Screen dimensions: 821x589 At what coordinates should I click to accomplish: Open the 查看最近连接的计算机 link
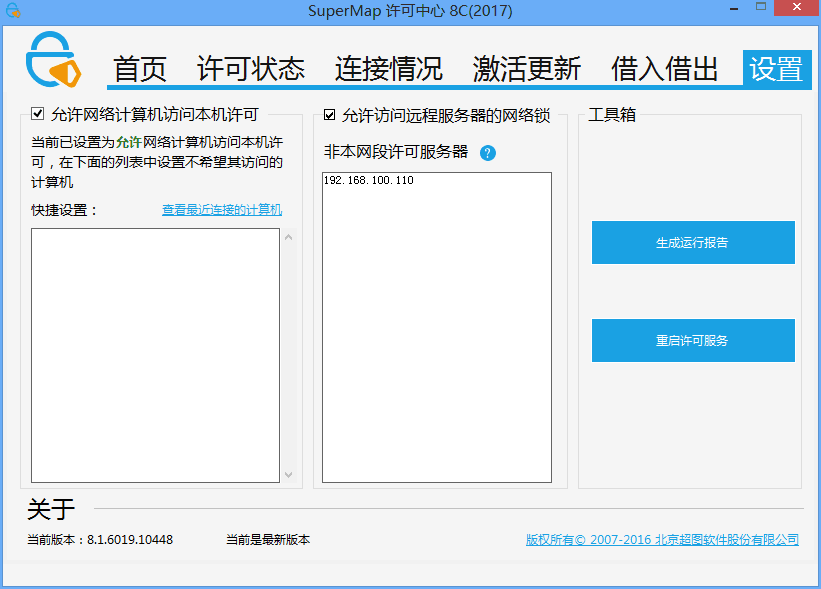click(x=222, y=209)
